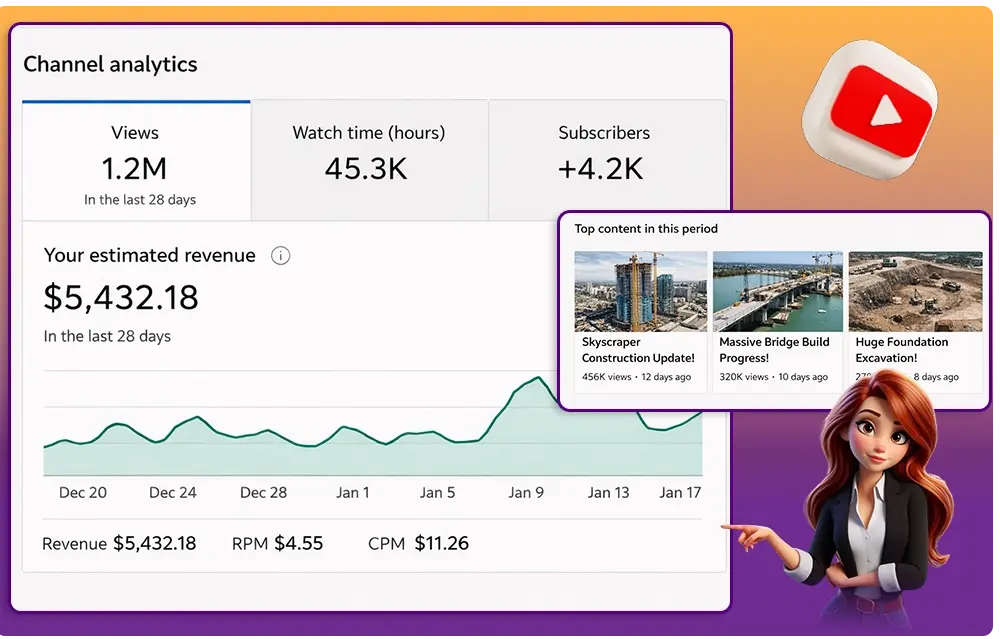Click the "Top content in this period" heading

(x=646, y=229)
